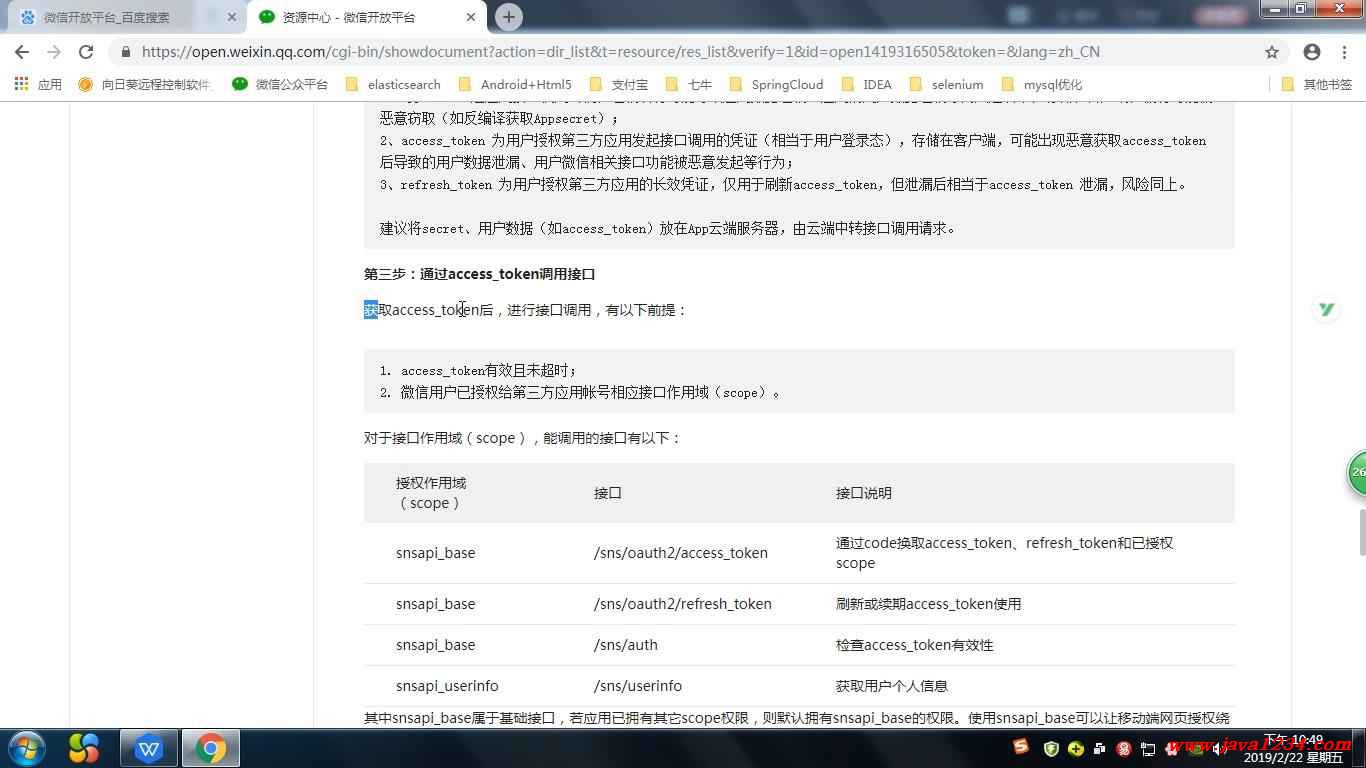Open the Chrome taskbar icon
1366x768 pixels.
(x=211, y=748)
